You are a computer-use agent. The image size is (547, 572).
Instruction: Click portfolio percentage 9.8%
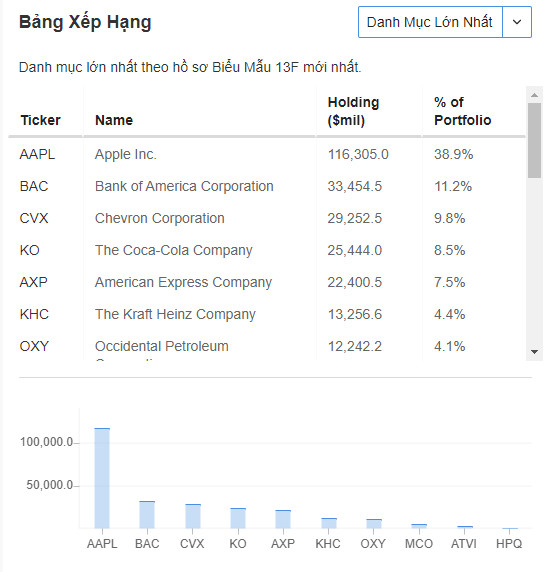tap(450, 218)
